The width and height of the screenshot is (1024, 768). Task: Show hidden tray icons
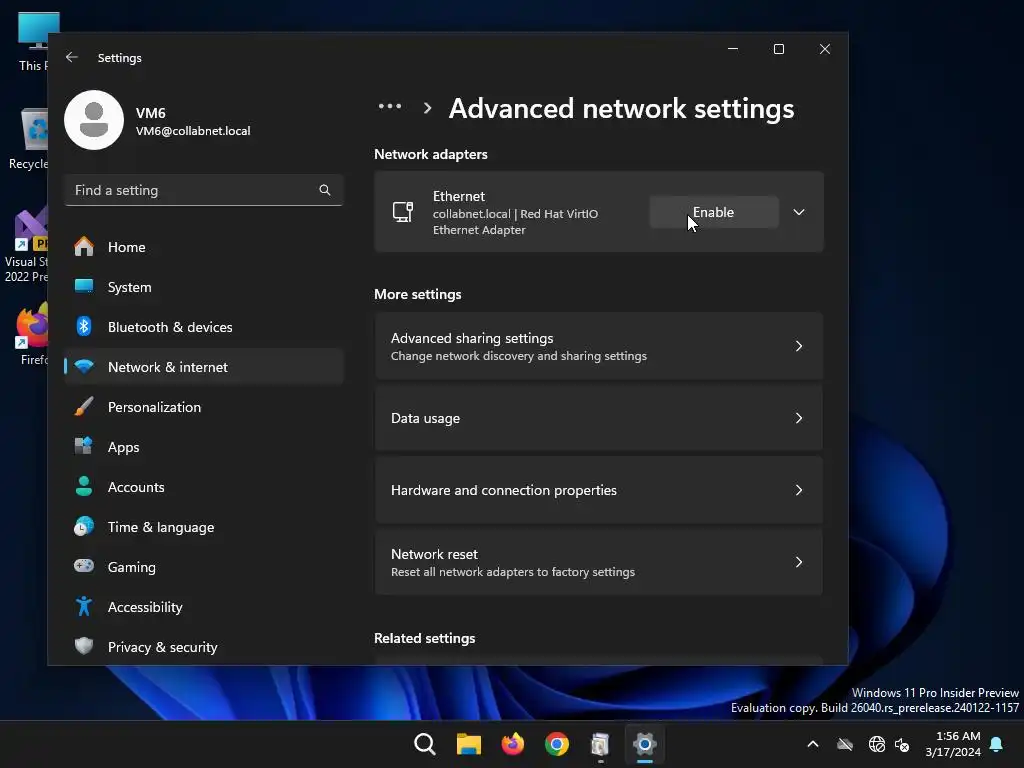click(813, 744)
